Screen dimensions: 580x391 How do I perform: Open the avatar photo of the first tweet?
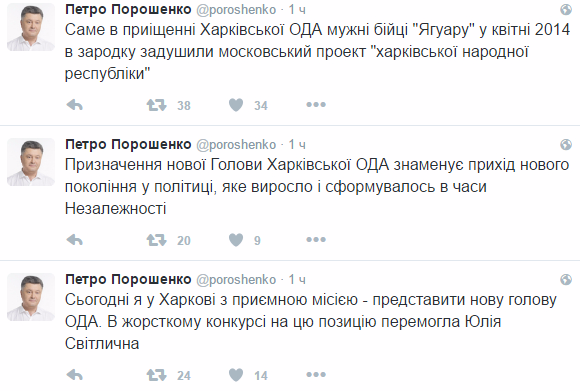click(x=31, y=27)
